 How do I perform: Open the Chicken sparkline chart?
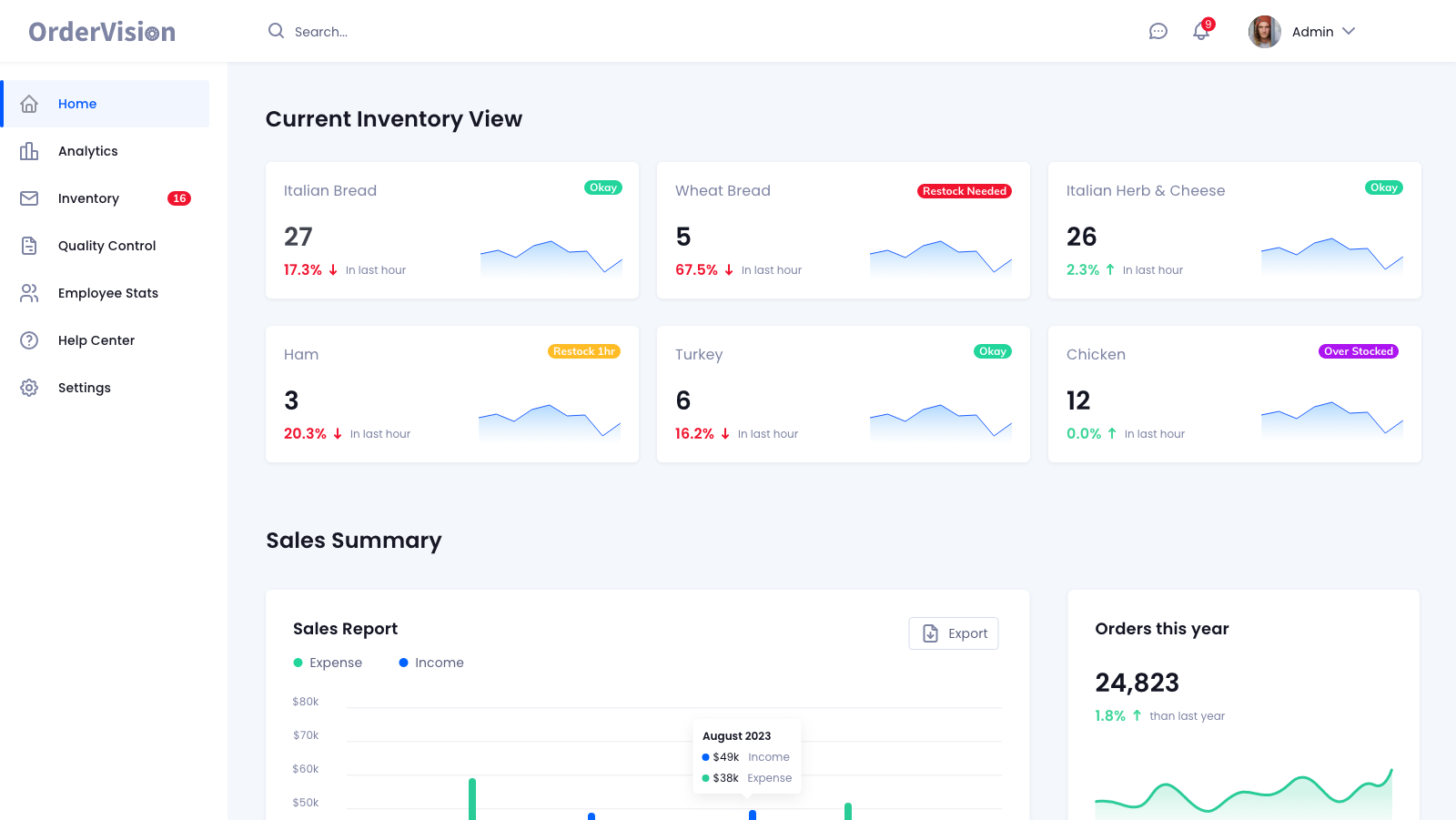coord(1332,420)
